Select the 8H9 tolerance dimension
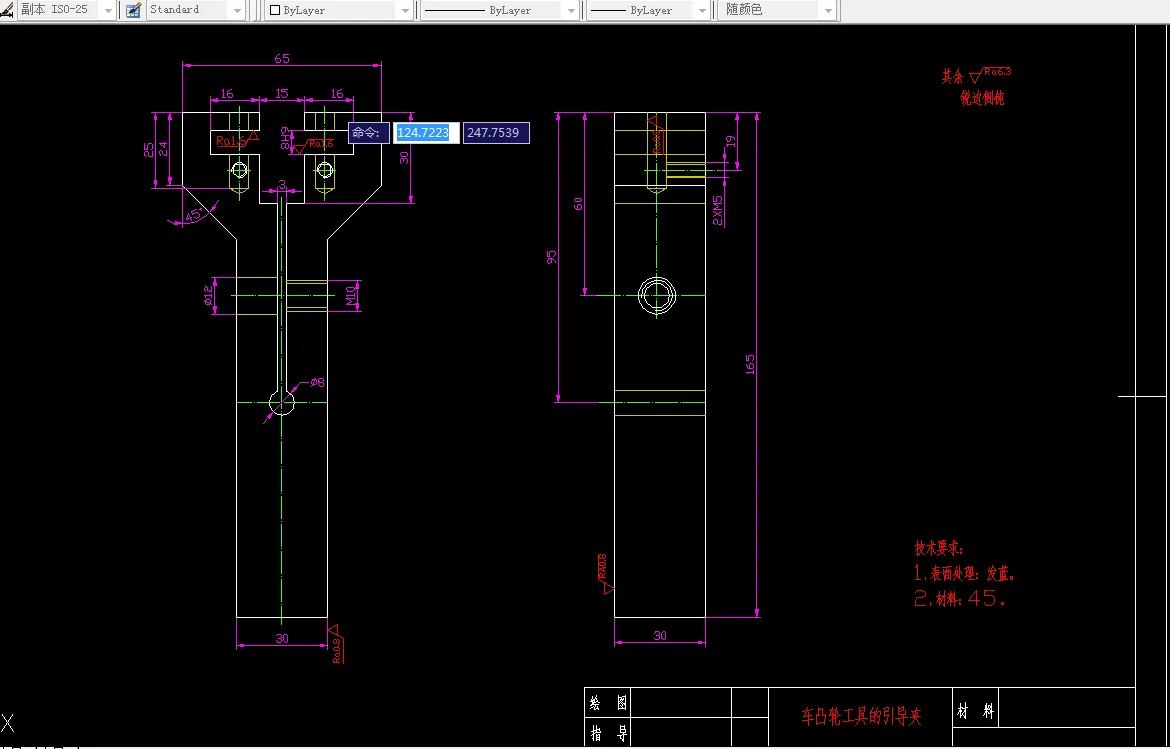The width and height of the screenshot is (1170, 749). pos(285,137)
